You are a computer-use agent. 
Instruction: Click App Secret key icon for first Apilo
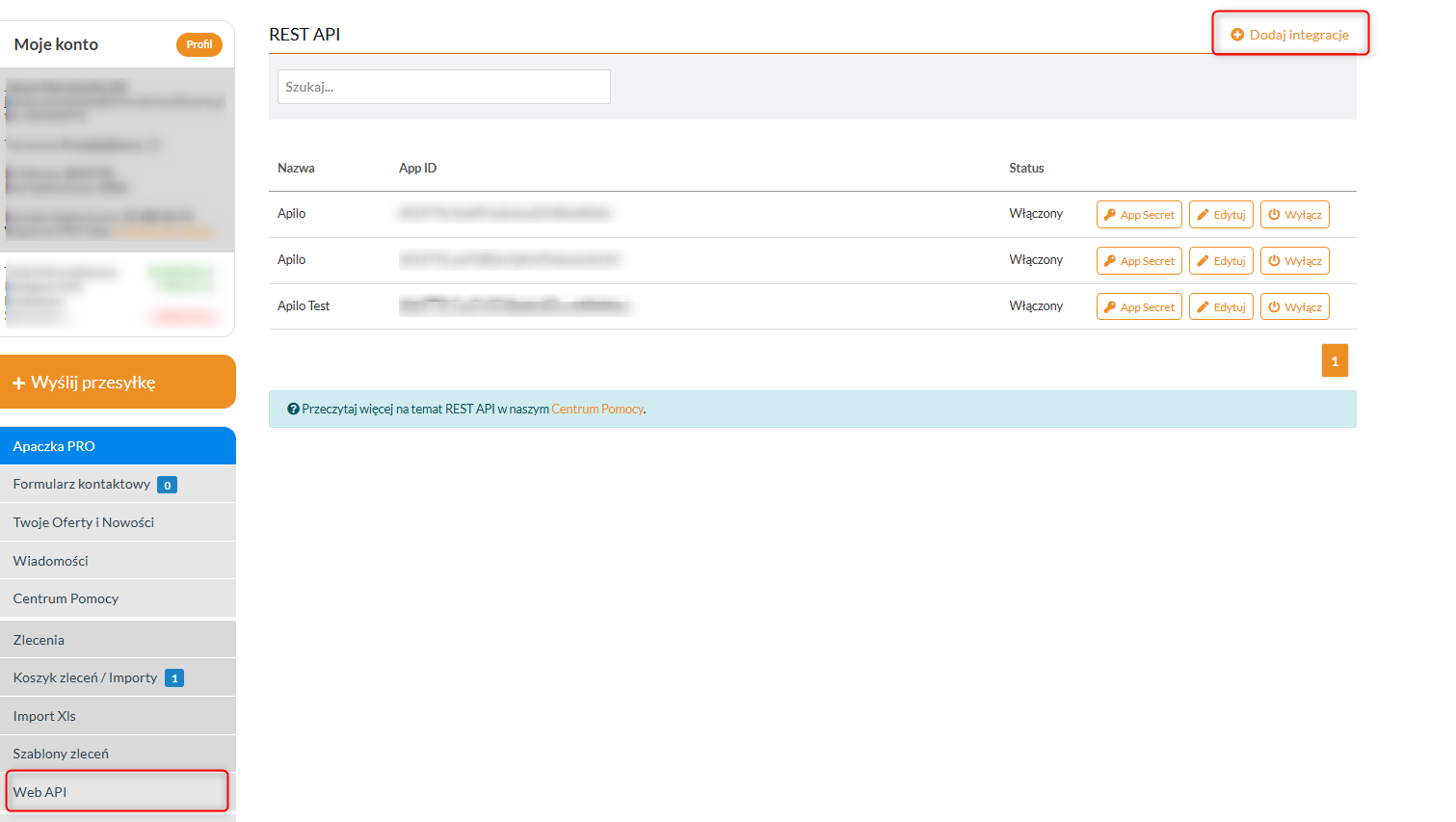tap(1110, 215)
